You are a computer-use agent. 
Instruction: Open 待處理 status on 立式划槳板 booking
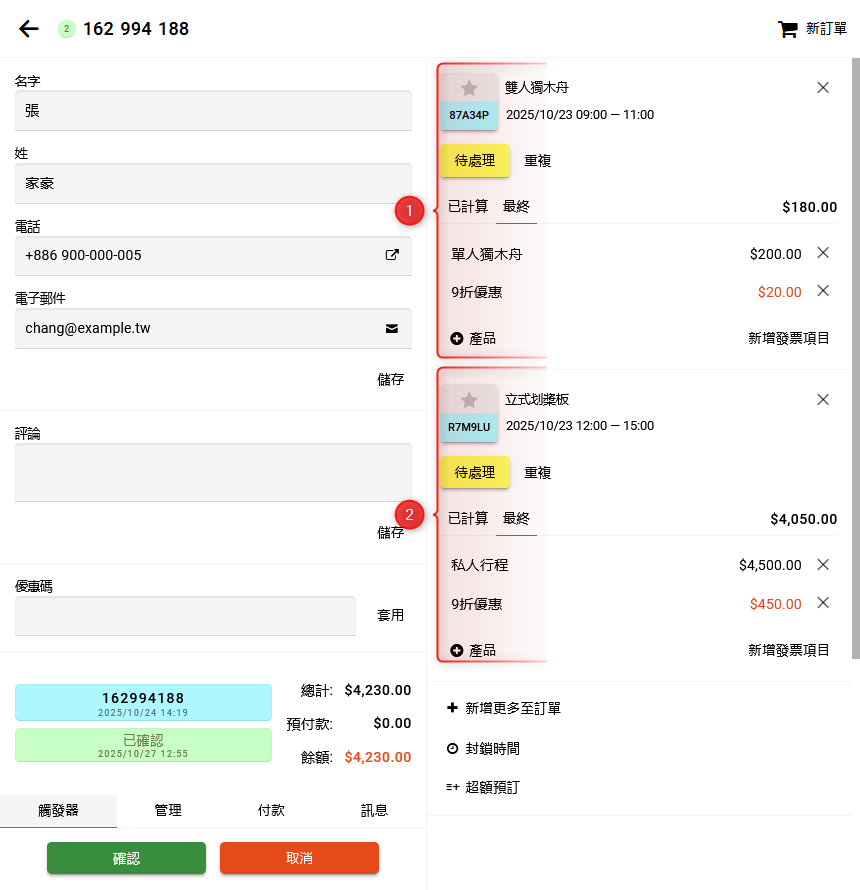click(x=475, y=472)
